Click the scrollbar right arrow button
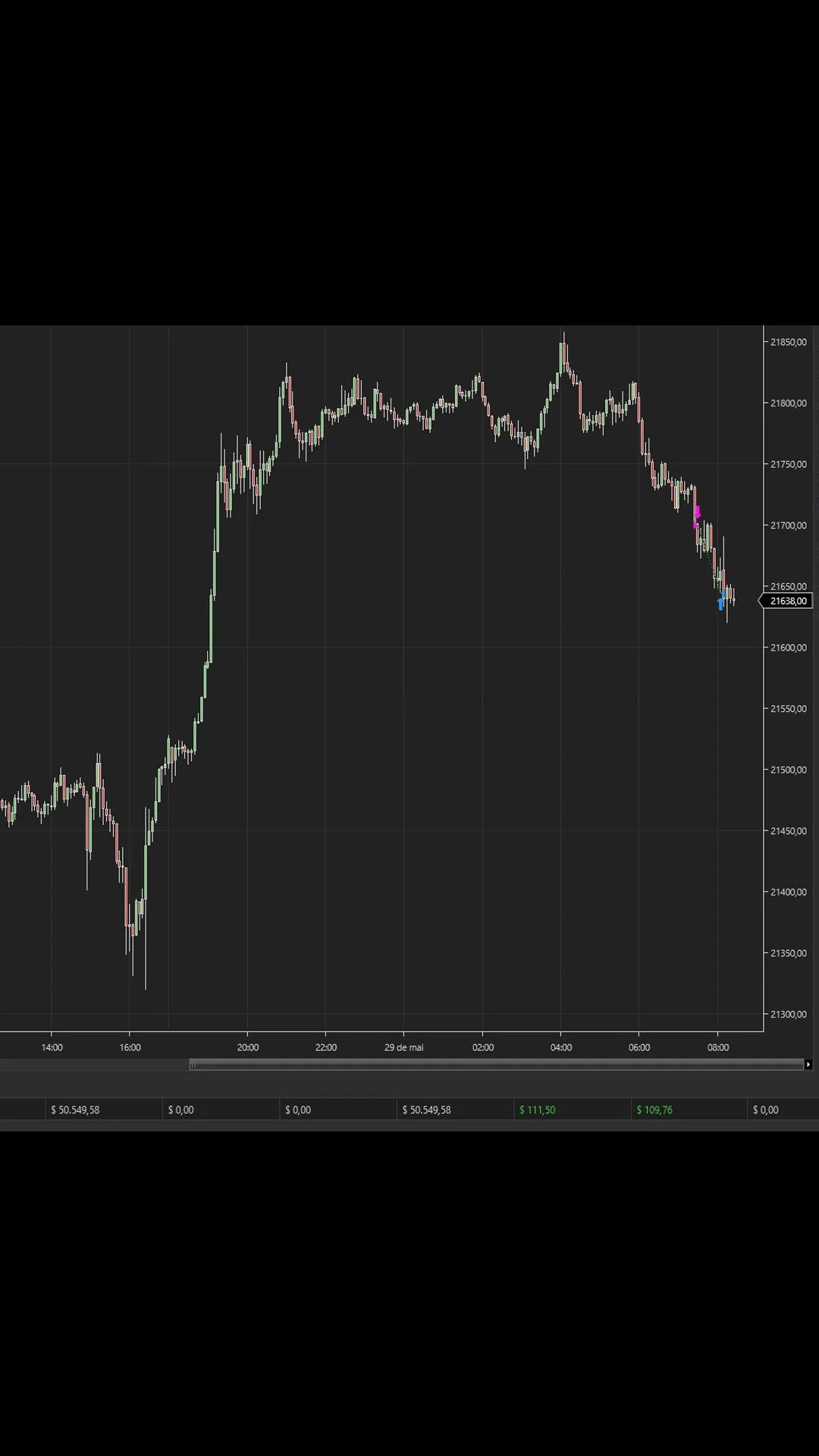The image size is (819, 1456). 808,1065
